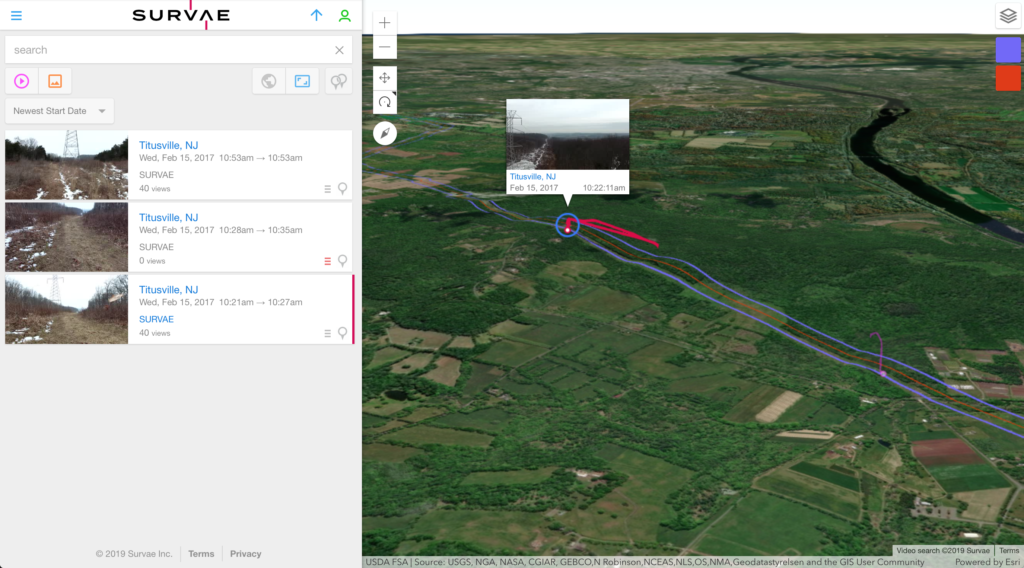
Task: Expand details list icon for 10:28am video
Action: click(327, 261)
